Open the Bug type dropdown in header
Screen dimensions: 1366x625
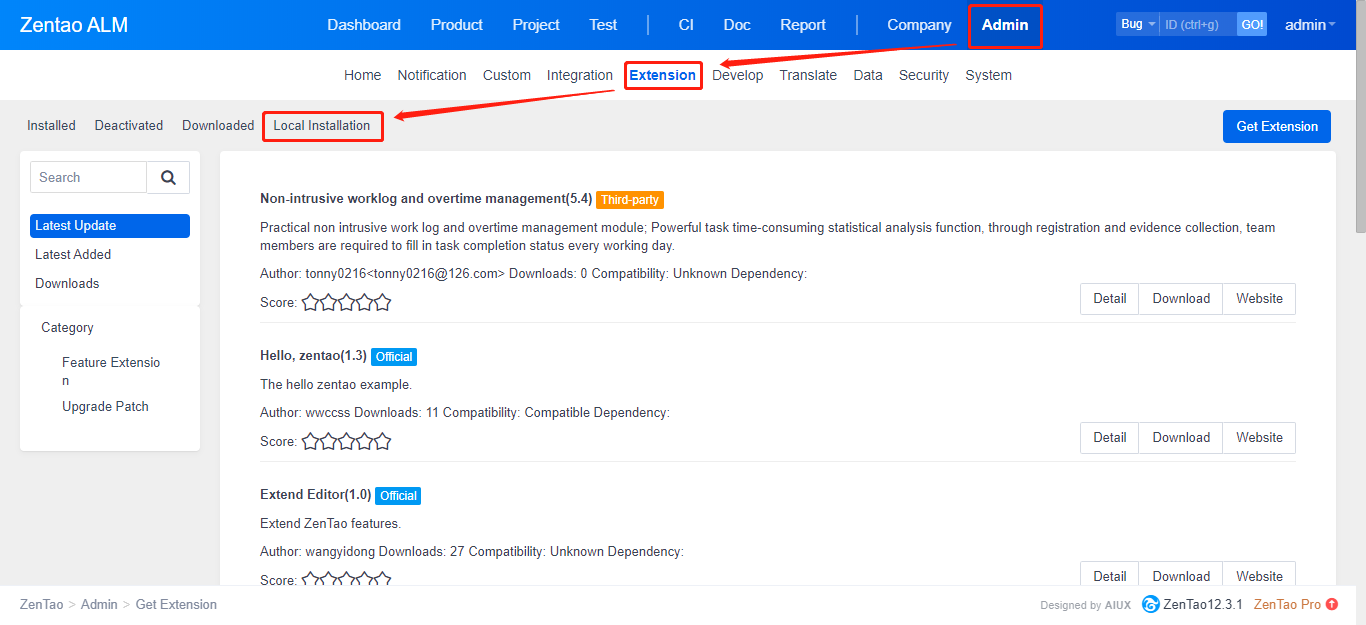(x=1137, y=24)
